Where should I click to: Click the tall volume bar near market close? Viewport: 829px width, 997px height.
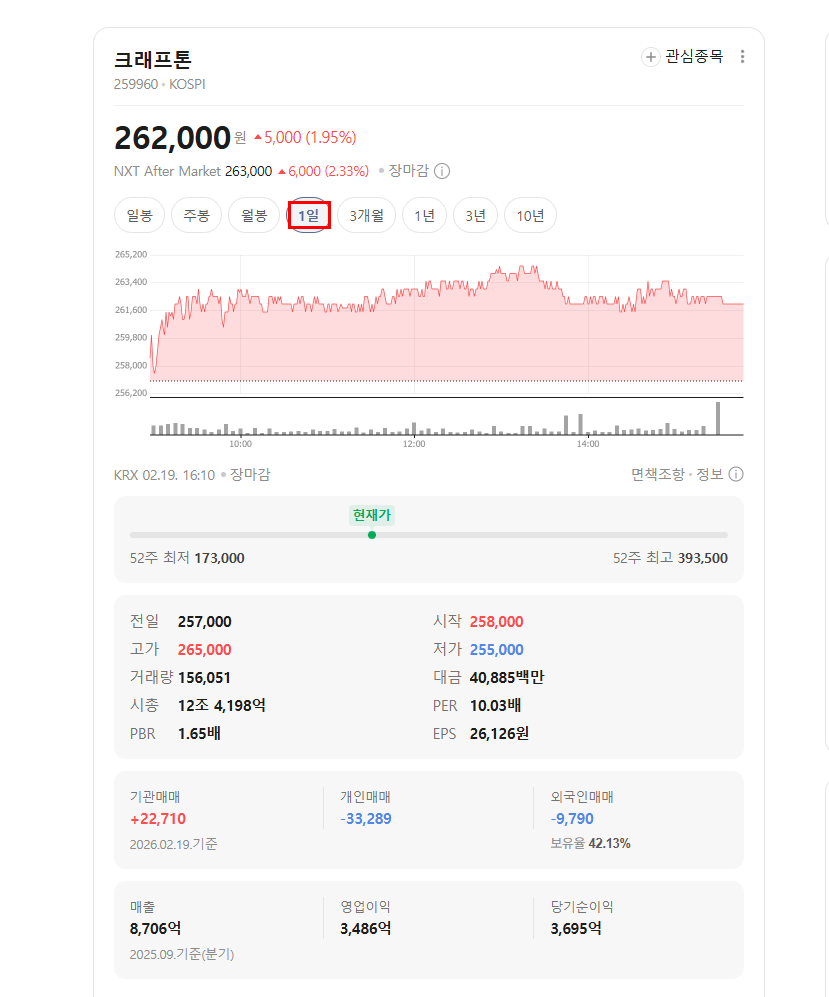[x=718, y=418]
